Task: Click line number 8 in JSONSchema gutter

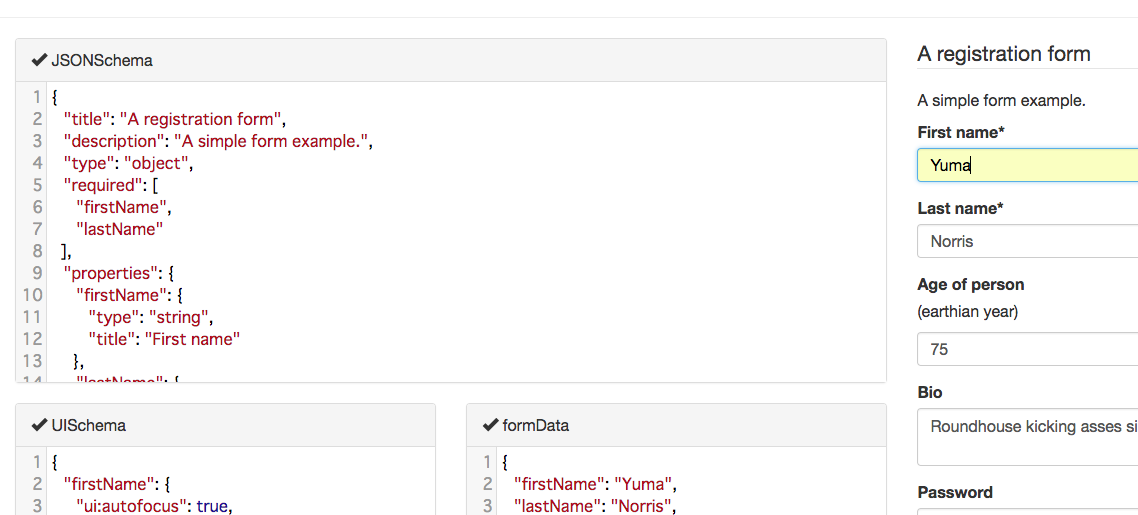Action: 37,251
